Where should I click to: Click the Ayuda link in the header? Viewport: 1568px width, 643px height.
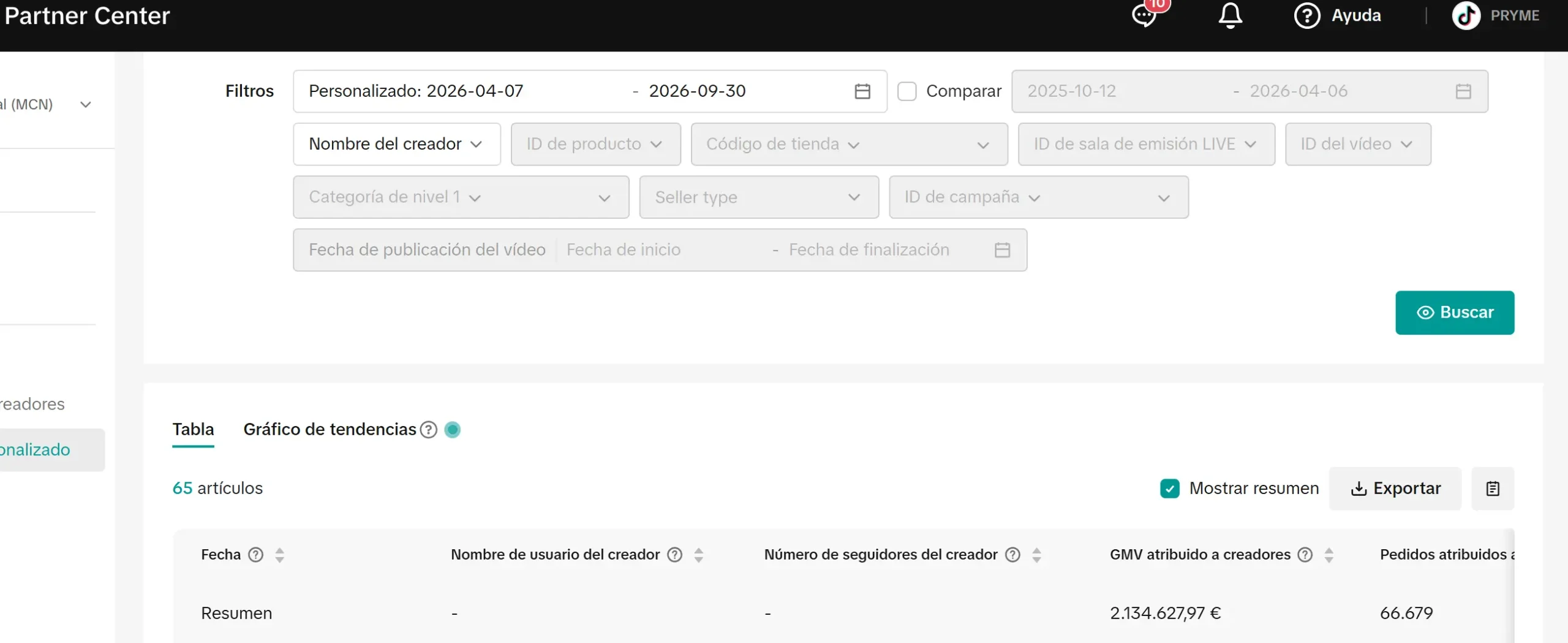click(x=1356, y=16)
